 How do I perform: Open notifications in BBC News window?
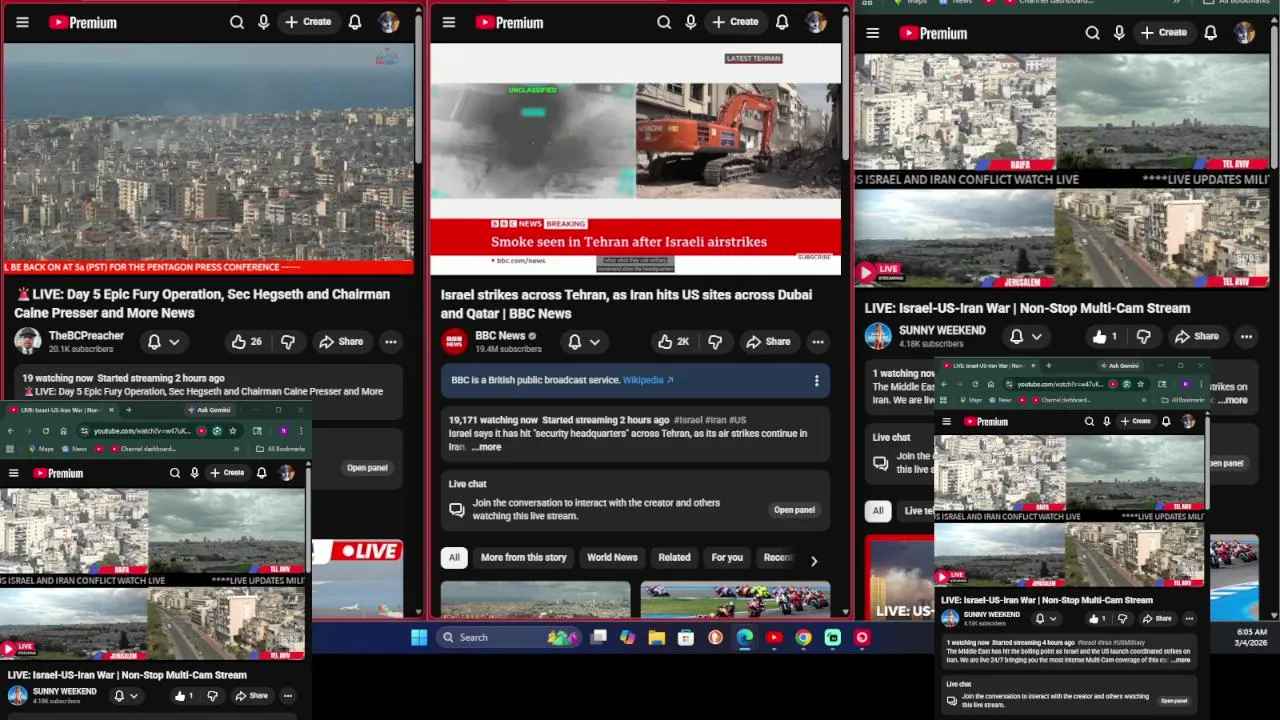coord(782,22)
